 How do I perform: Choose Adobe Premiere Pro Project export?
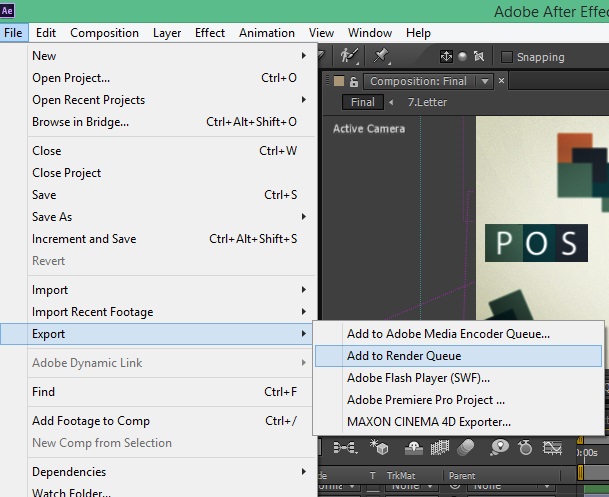pyautogui.click(x=458, y=400)
